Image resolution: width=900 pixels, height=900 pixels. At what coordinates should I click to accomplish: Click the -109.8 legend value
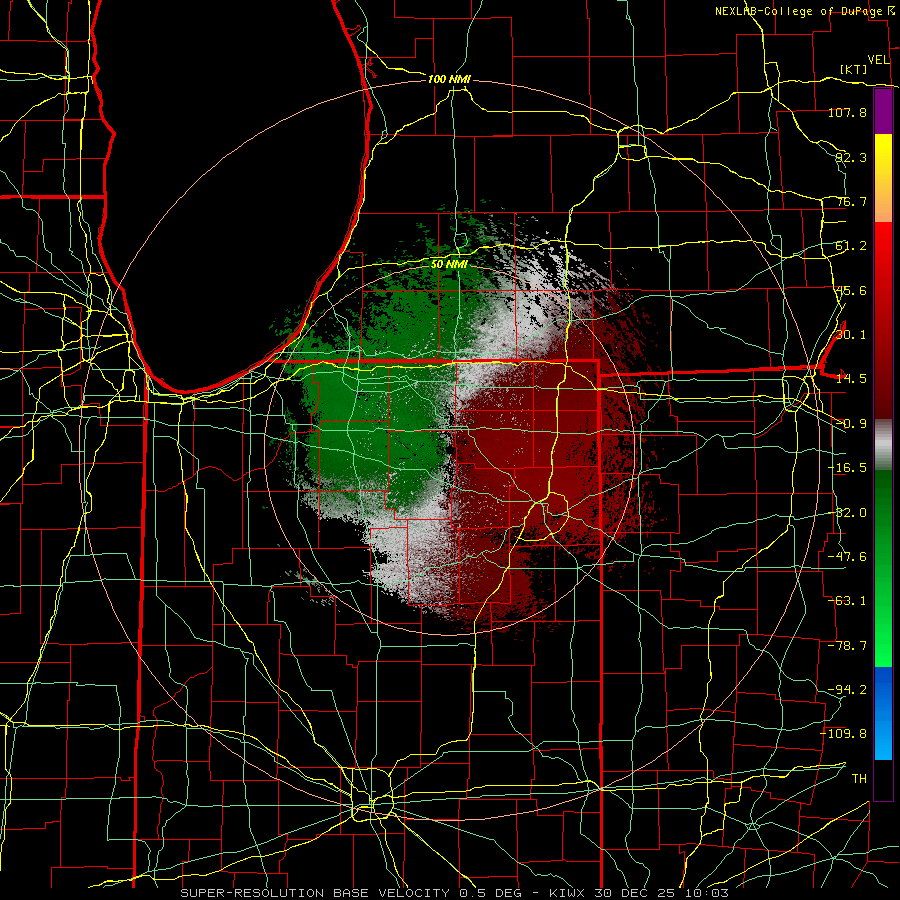(x=844, y=734)
